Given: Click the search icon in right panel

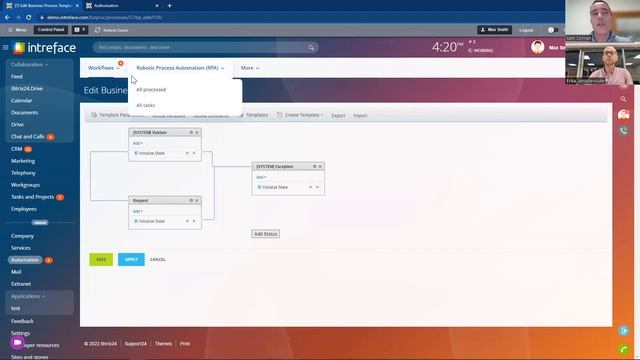Looking at the screenshot, I should pos(623,99).
